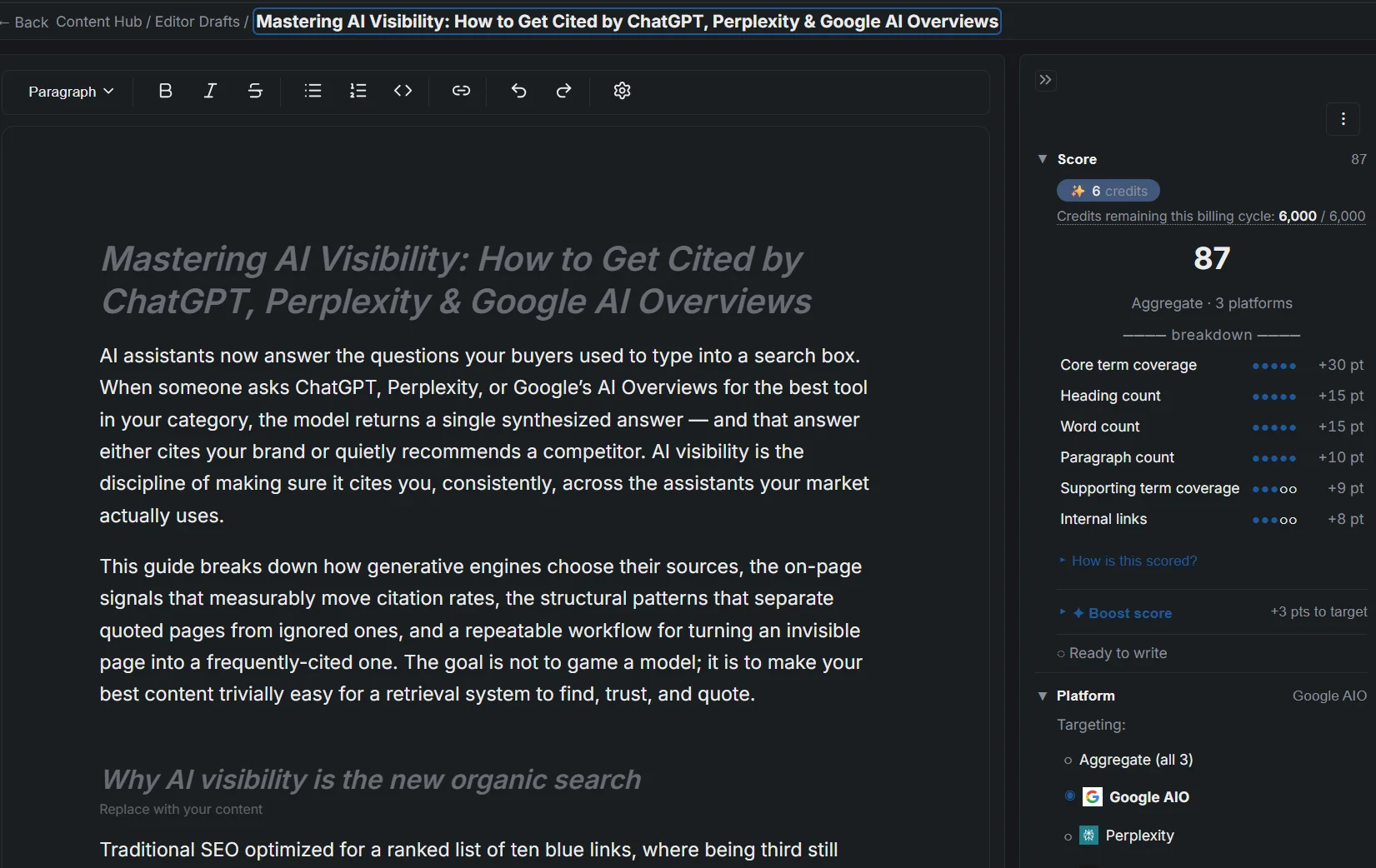Collapse the right sidebar panel
The height and width of the screenshot is (868, 1376).
tap(1045, 80)
